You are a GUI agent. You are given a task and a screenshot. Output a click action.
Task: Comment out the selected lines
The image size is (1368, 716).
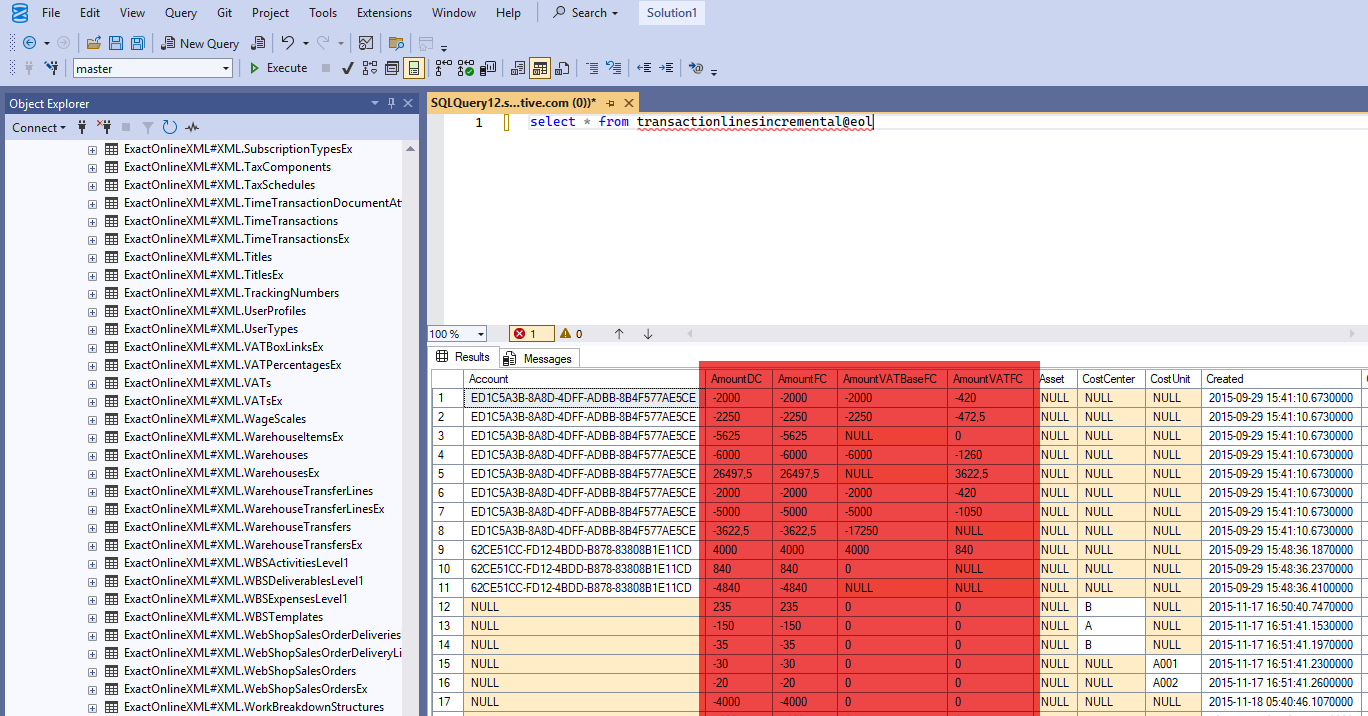tap(592, 68)
